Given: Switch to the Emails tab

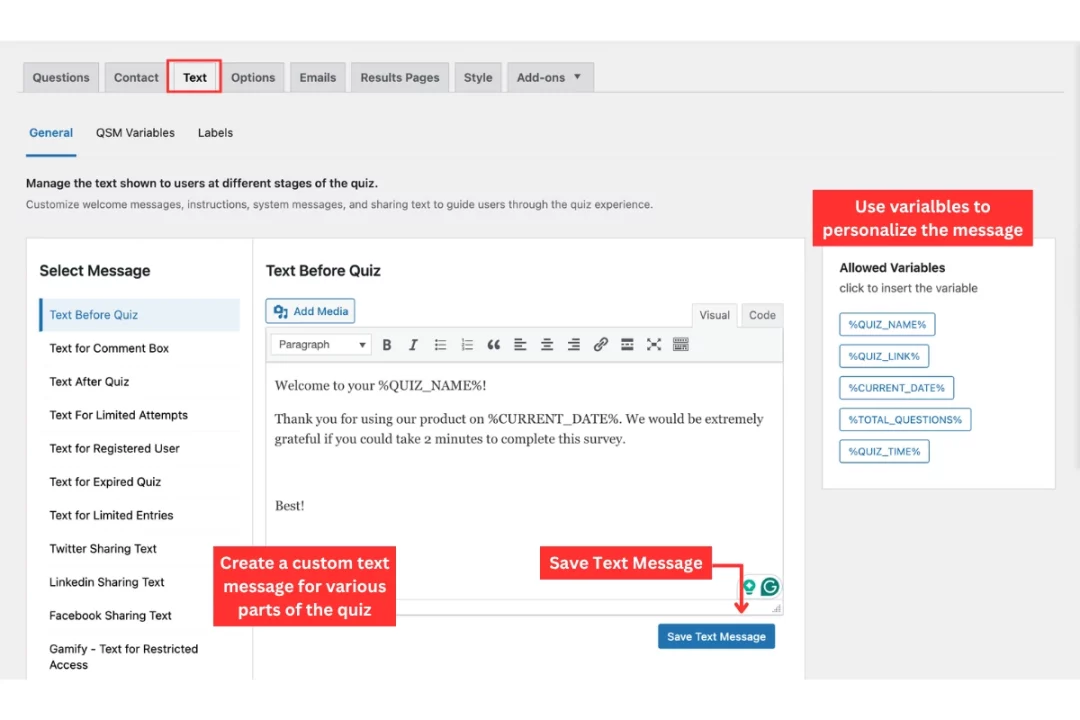Looking at the screenshot, I should [317, 76].
